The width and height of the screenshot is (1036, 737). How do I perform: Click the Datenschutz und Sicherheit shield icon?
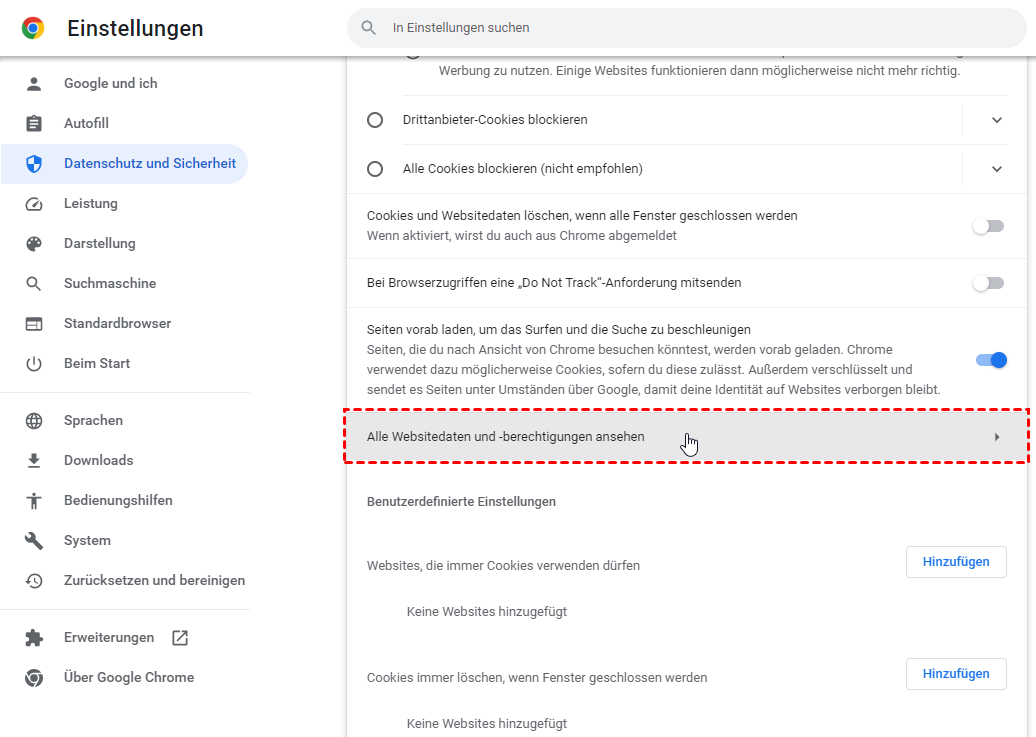point(34,164)
